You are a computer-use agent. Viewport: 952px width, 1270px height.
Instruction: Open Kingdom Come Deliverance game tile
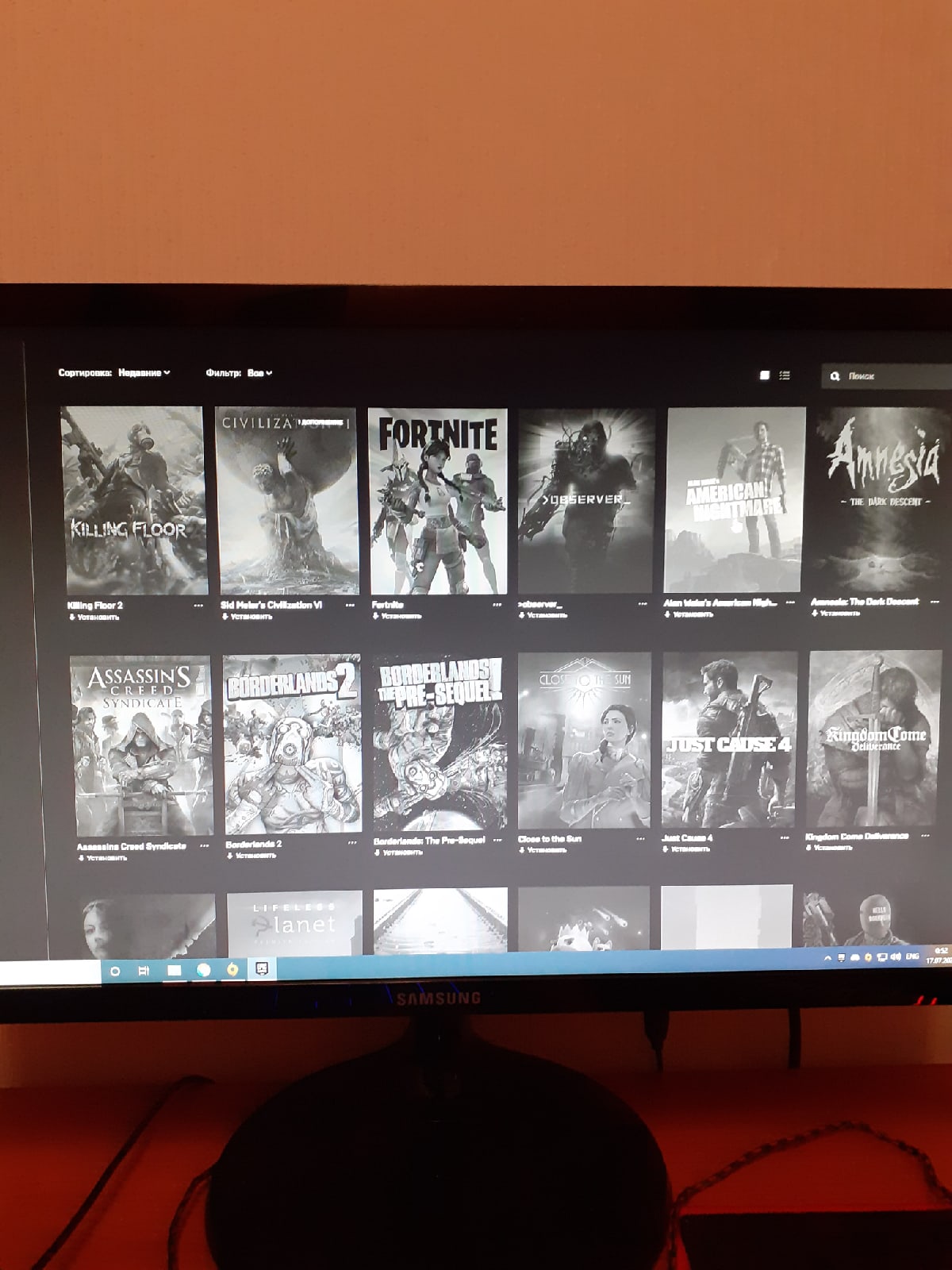point(874,740)
